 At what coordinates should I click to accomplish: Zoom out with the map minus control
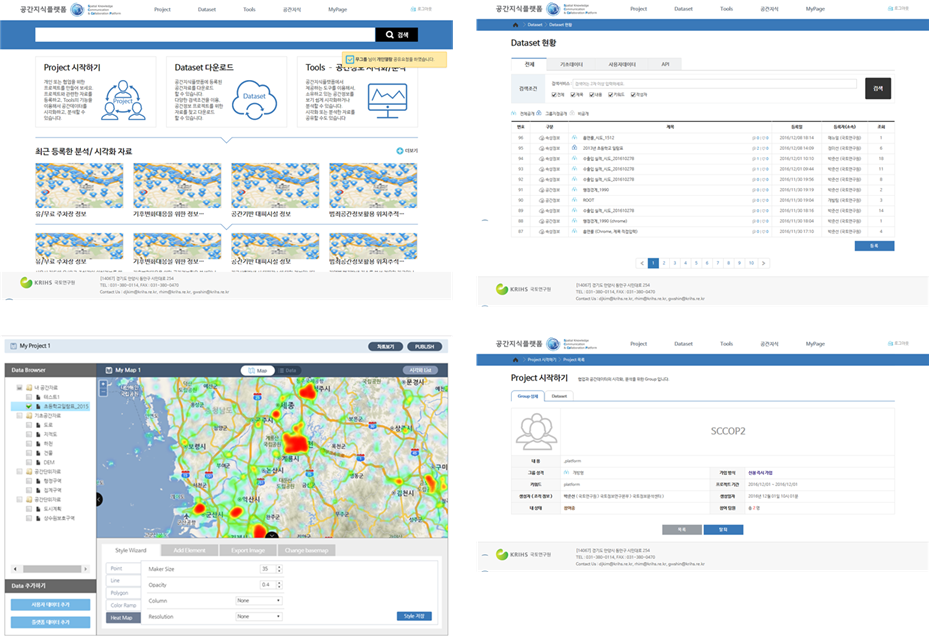[x=103, y=392]
